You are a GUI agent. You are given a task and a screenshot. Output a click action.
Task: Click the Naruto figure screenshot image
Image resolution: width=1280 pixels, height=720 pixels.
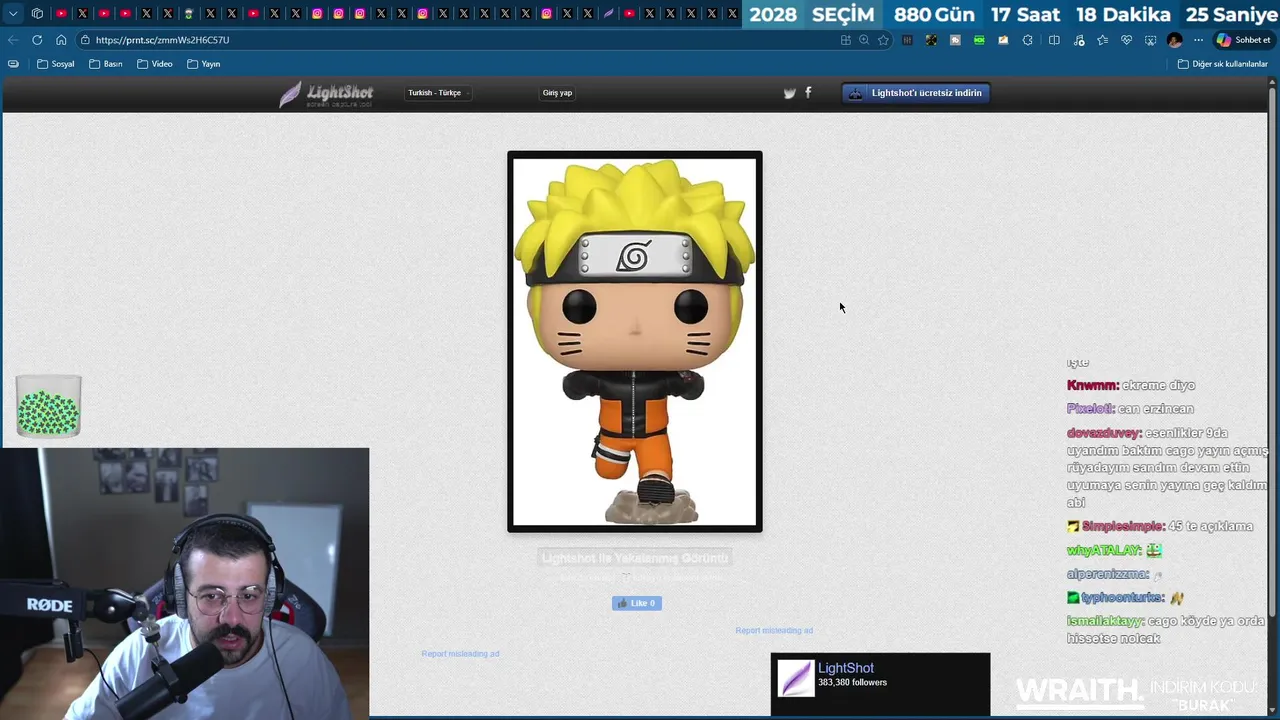click(635, 342)
